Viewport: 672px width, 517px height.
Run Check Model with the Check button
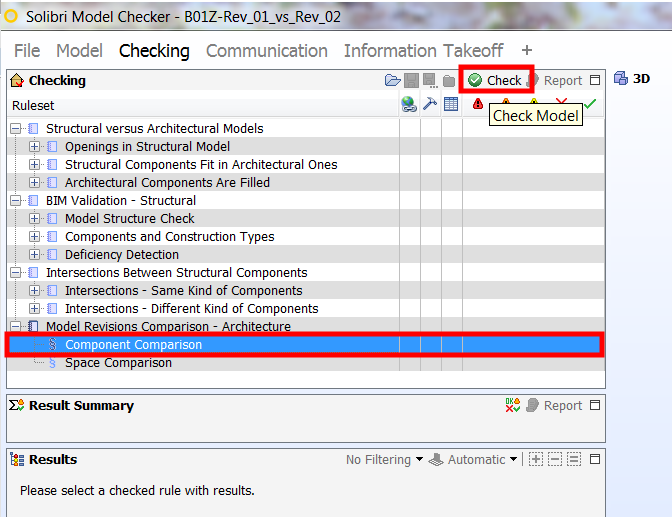pyautogui.click(x=495, y=80)
